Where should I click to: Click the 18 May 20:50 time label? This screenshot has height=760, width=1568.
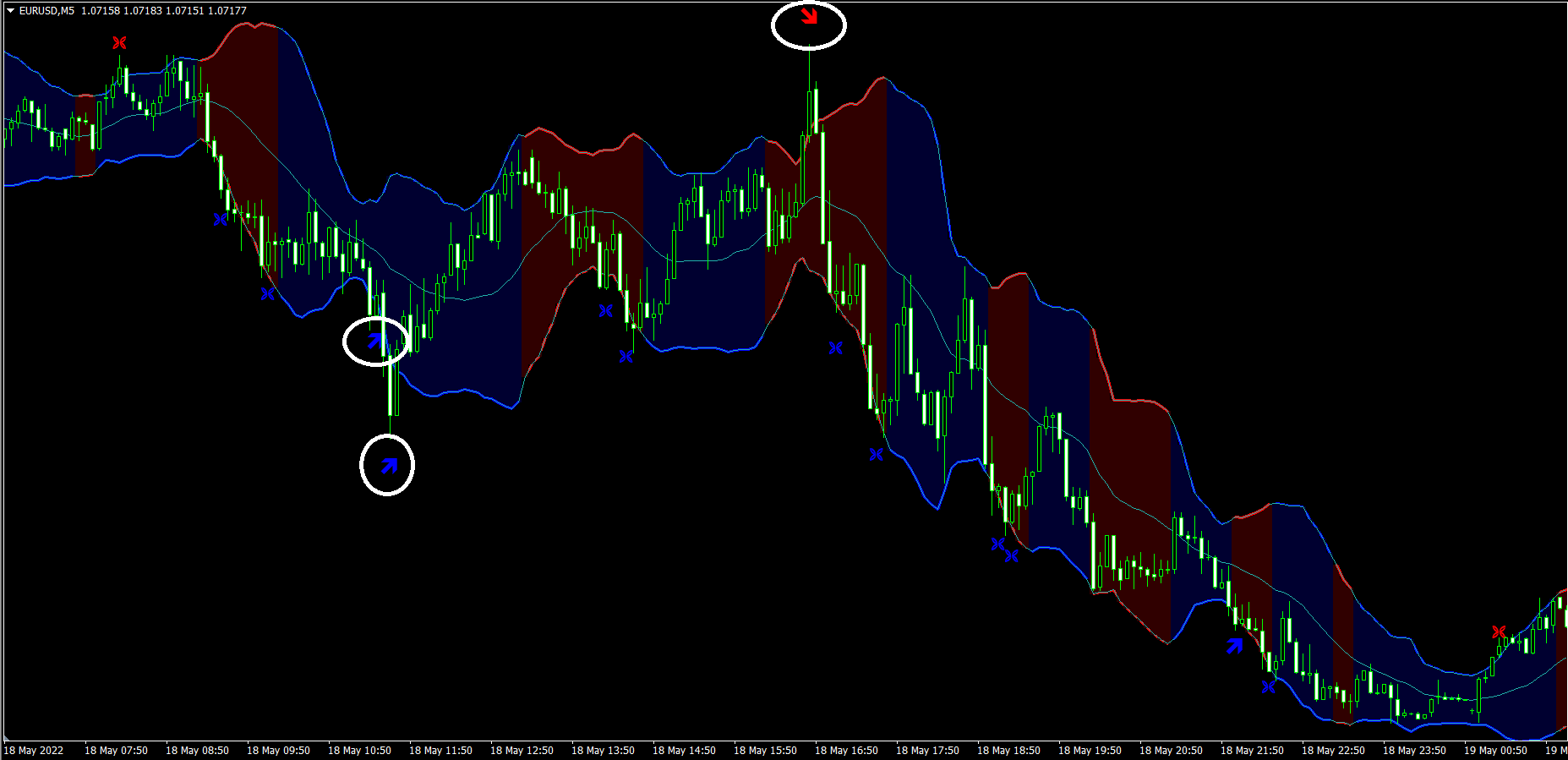(1171, 751)
